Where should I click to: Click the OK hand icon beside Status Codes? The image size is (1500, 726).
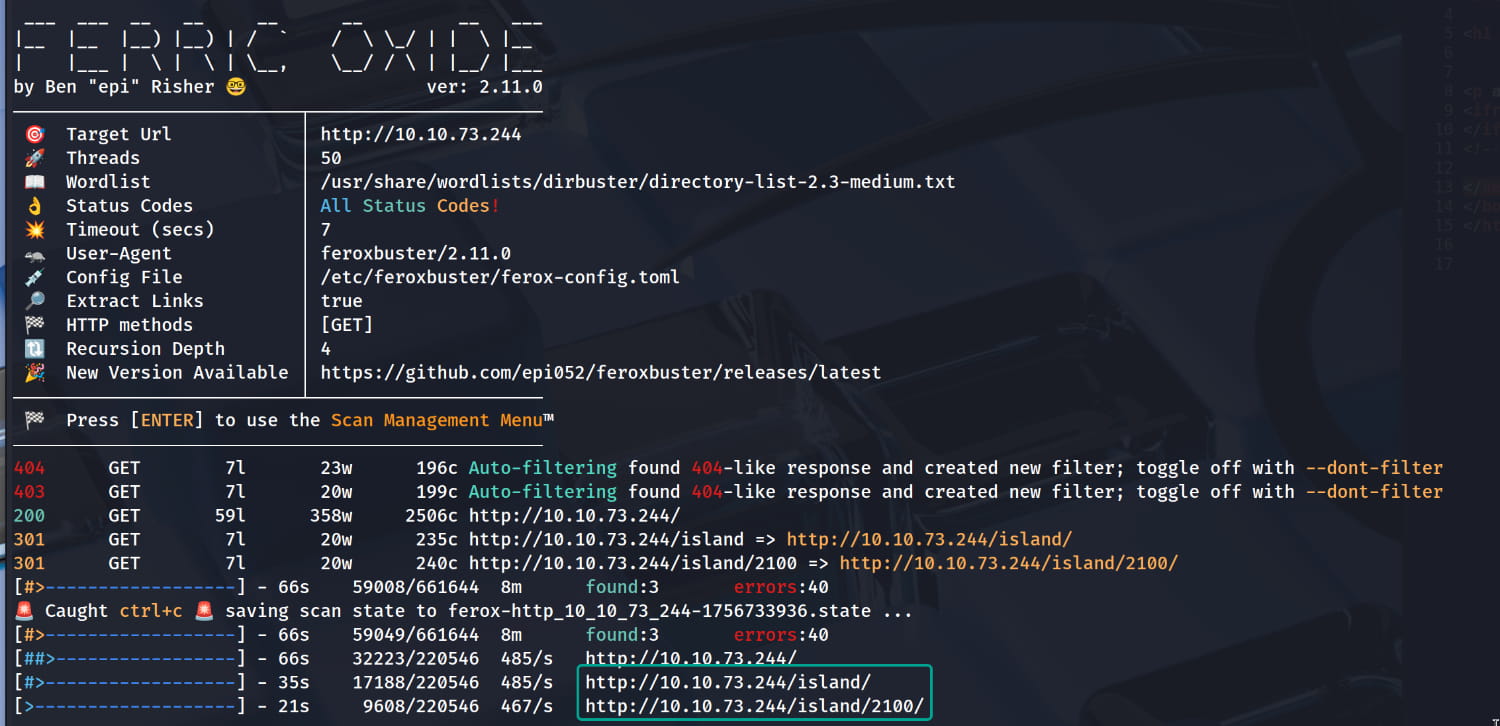click(34, 206)
